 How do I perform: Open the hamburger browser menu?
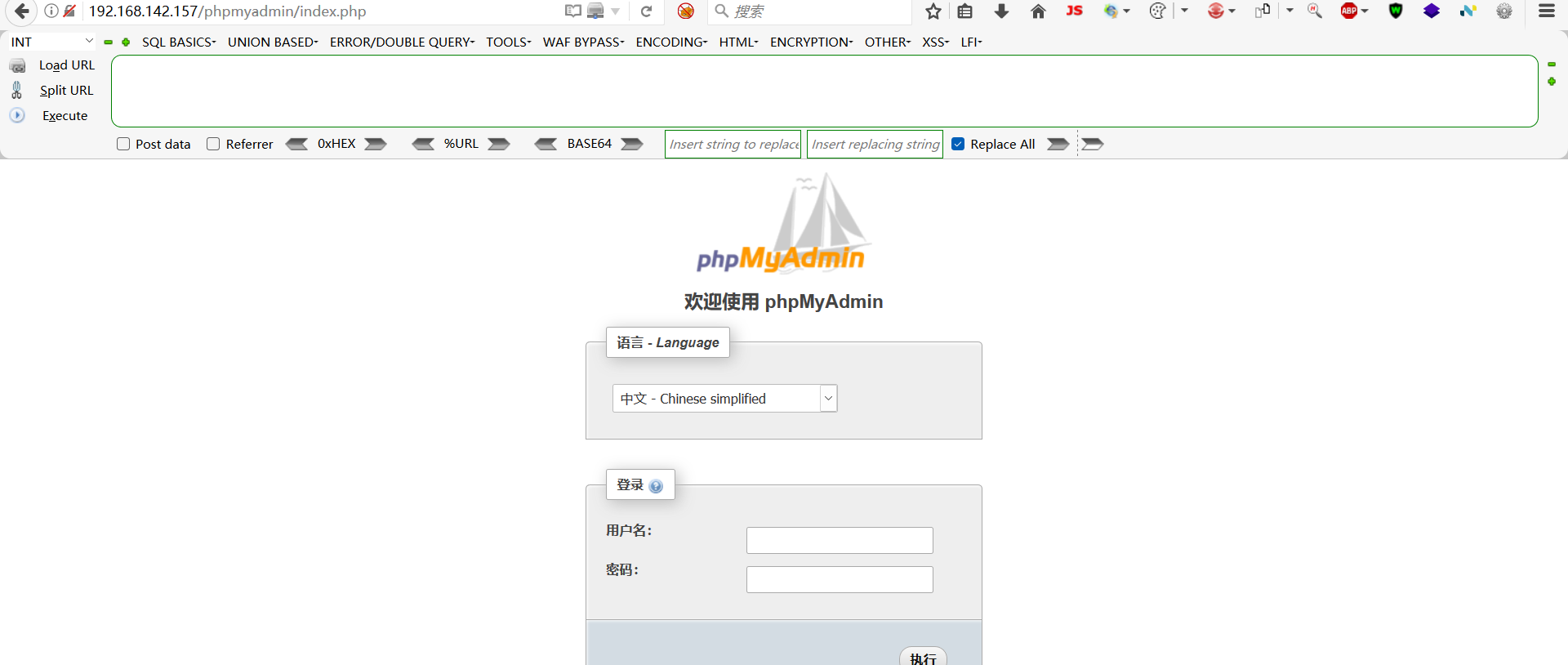coord(1547,11)
